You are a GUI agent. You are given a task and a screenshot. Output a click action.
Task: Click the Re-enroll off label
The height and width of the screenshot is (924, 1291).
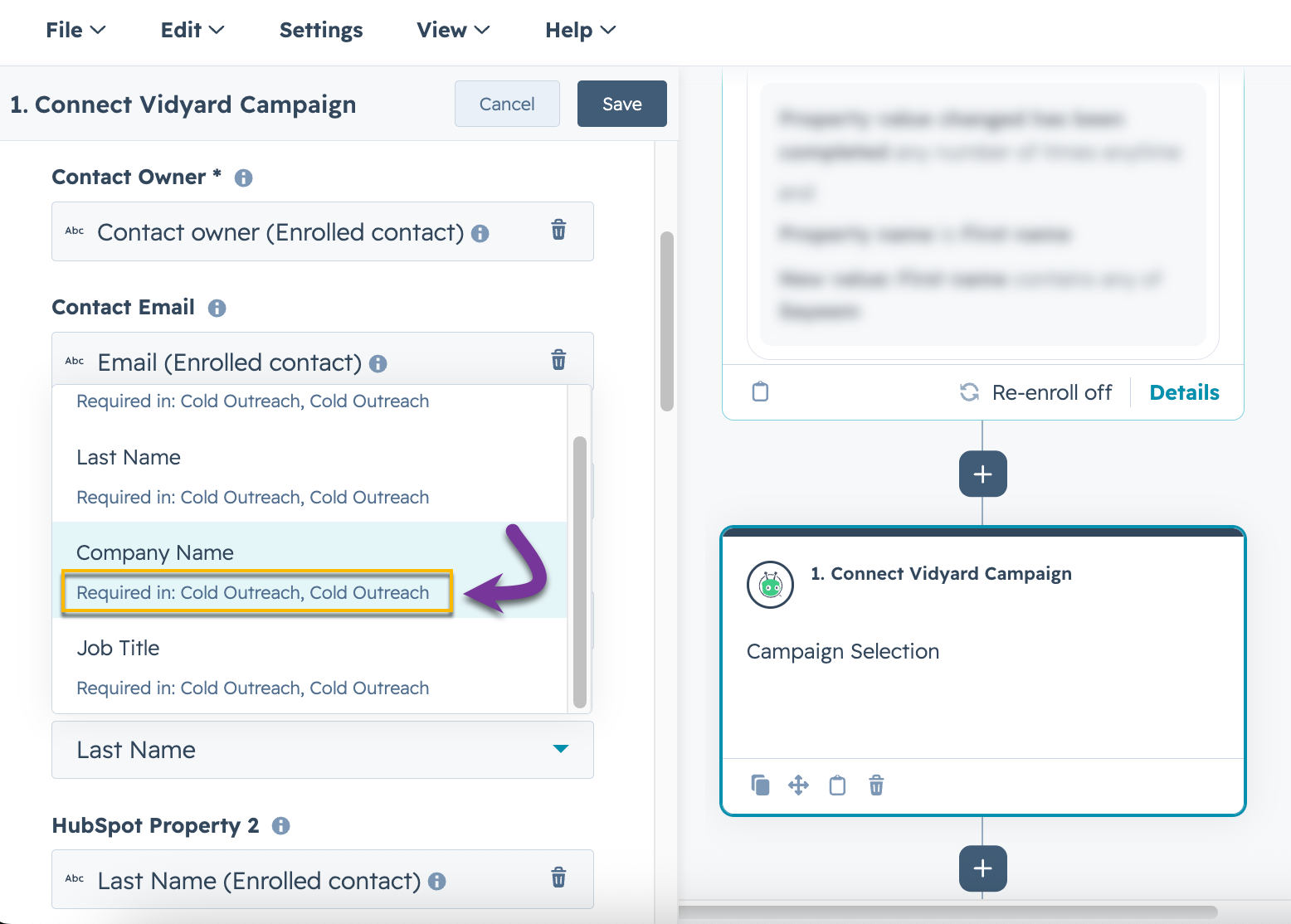tap(1052, 393)
